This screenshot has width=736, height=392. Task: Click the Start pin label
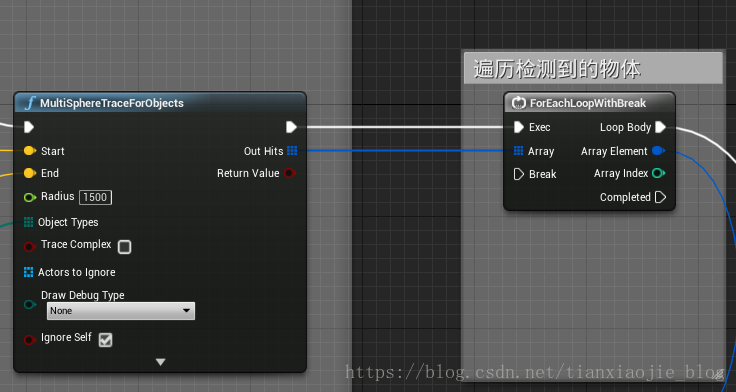[53, 151]
